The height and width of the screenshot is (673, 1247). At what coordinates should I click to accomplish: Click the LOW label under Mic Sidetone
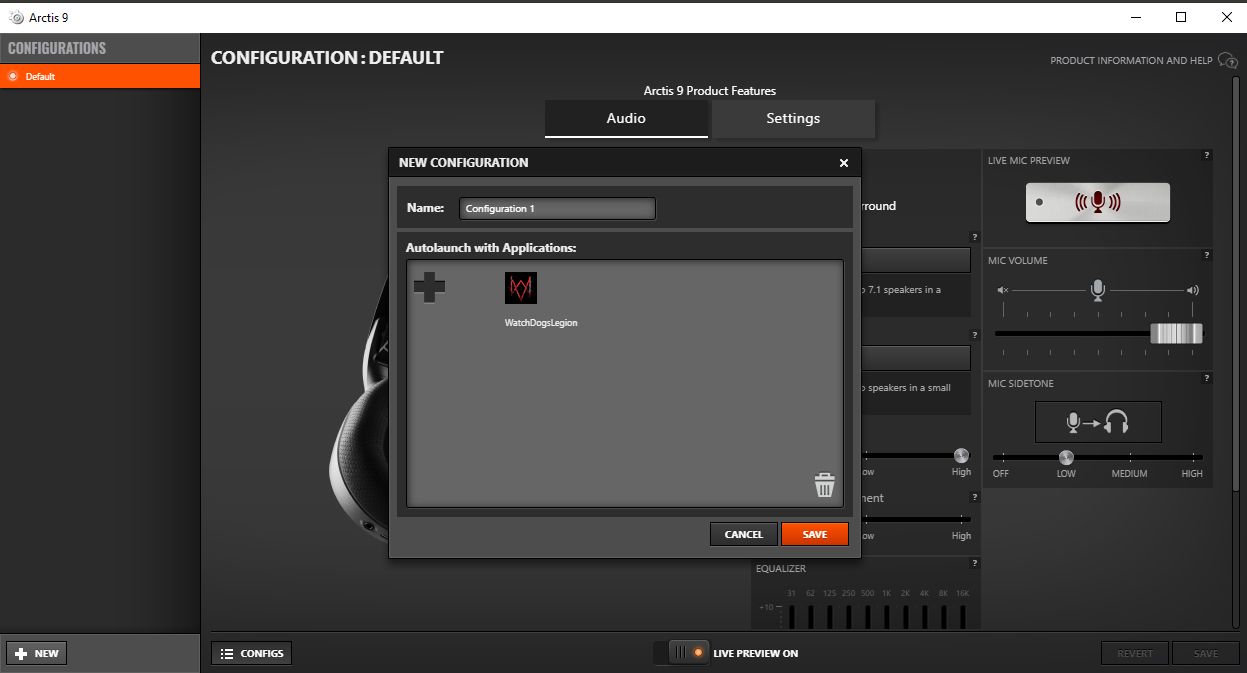click(1066, 474)
